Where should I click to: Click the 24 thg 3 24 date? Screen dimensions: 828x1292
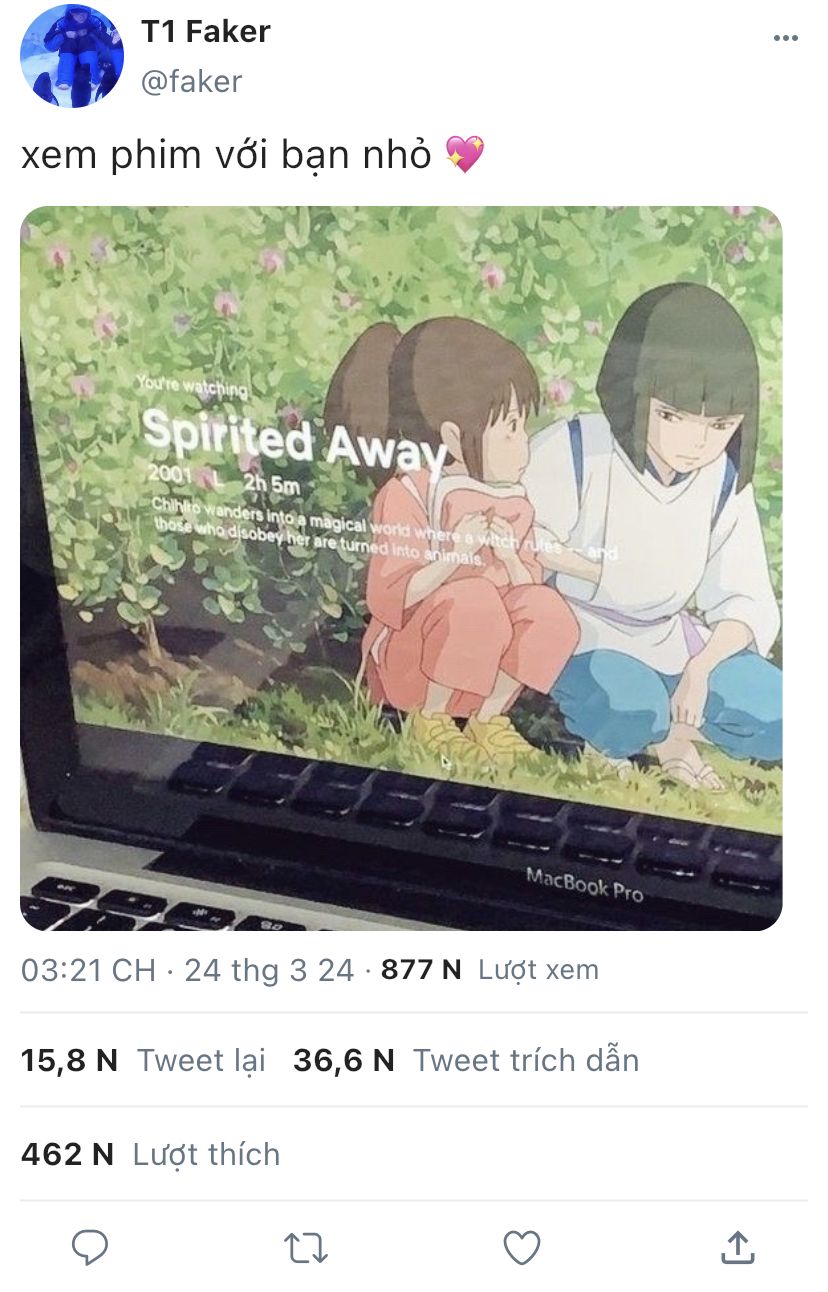(x=269, y=969)
